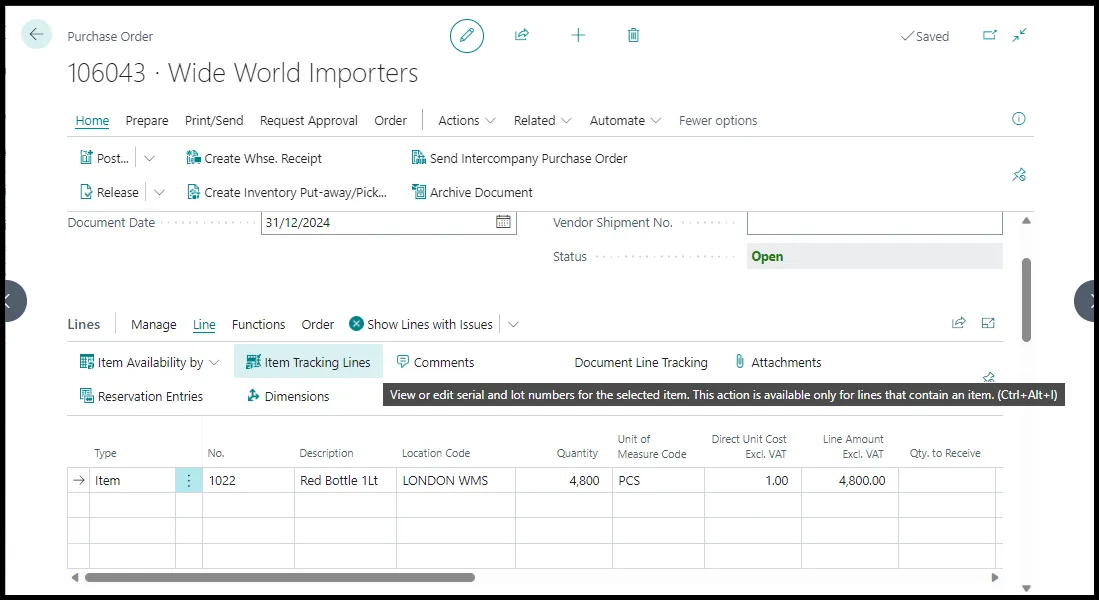Open Reservation Entries
Viewport: 1099px width, 600px height.
pos(141,396)
